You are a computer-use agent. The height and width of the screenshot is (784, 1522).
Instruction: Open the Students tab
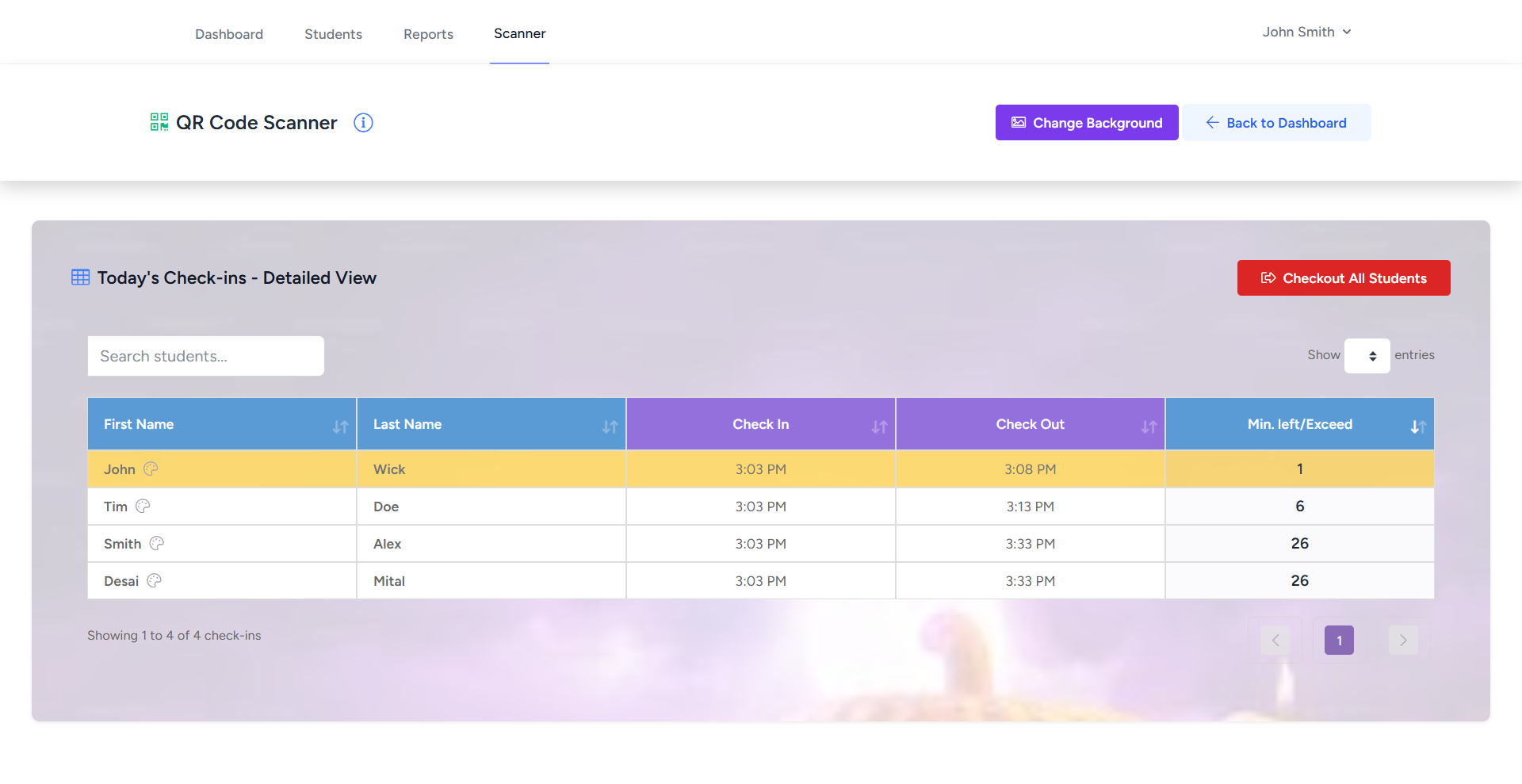pyautogui.click(x=333, y=34)
